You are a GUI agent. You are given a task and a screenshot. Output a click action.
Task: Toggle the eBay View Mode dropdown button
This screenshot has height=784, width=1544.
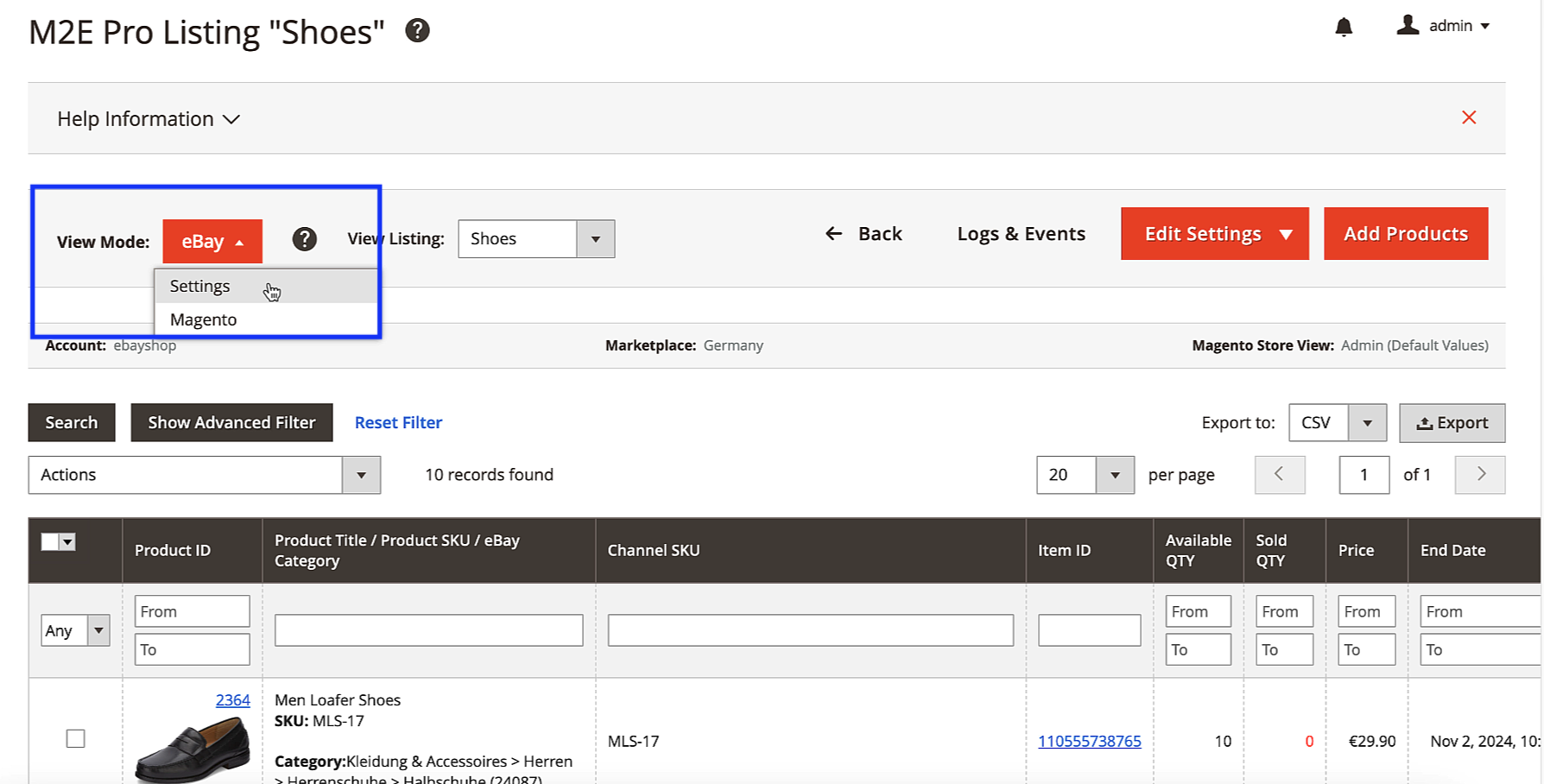212,242
